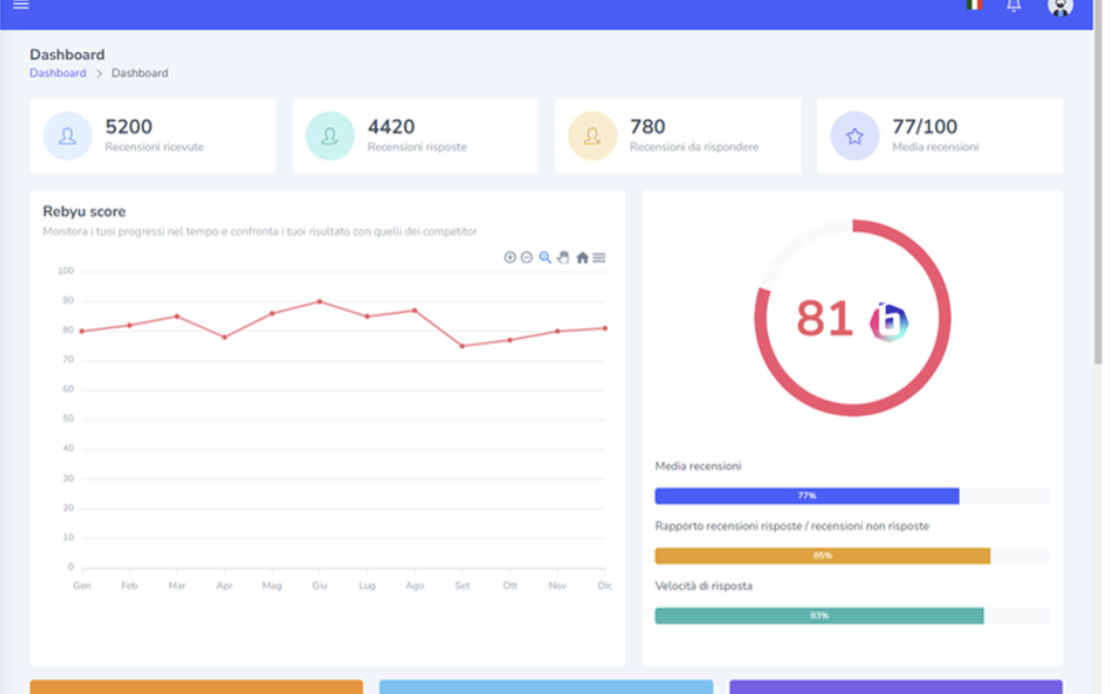
Task: Zoom out on the Rebyu score chart
Action: (x=527, y=257)
